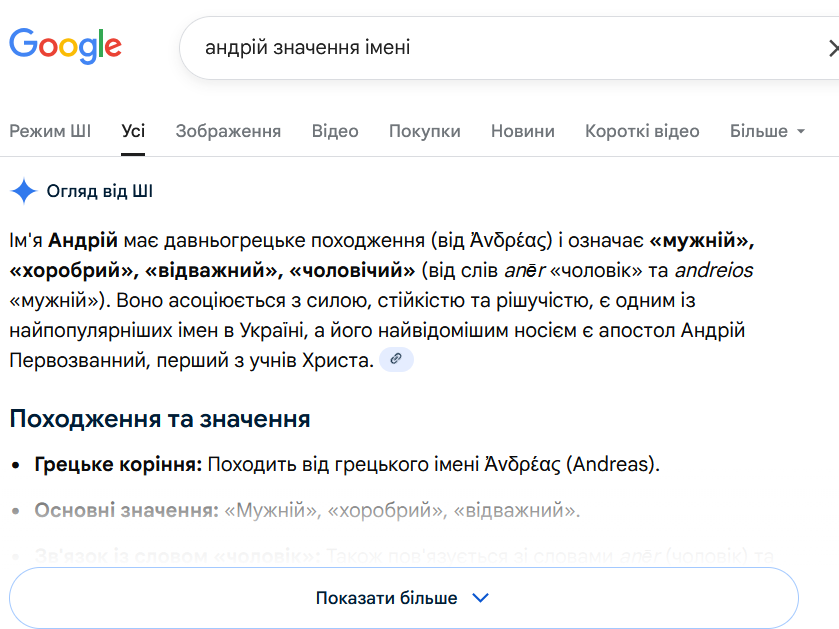The image size is (839, 629).
Task: Click the Огляд від ШІ label
Action: pos(100,191)
